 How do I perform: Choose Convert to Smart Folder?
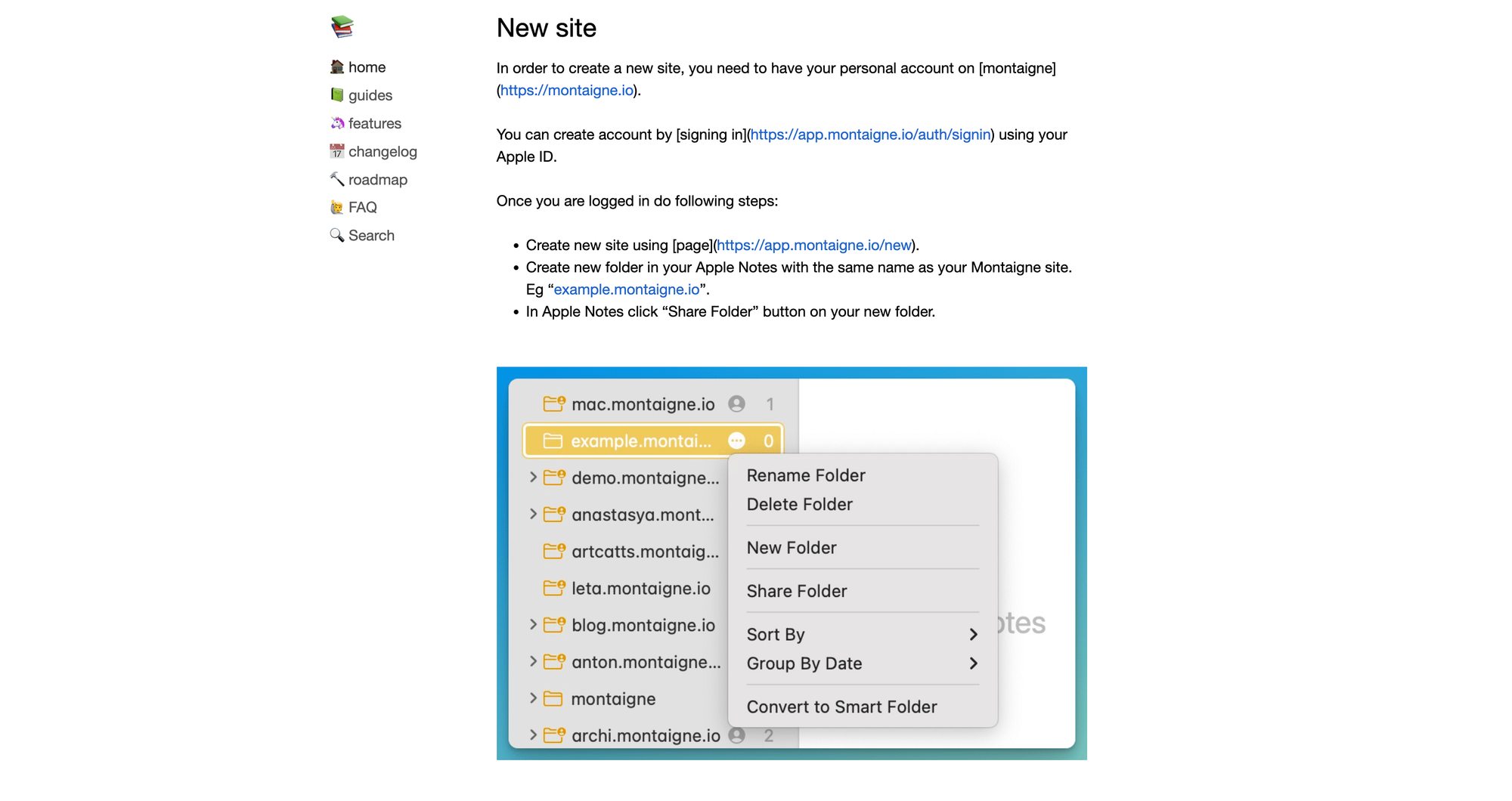pyautogui.click(x=841, y=707)
